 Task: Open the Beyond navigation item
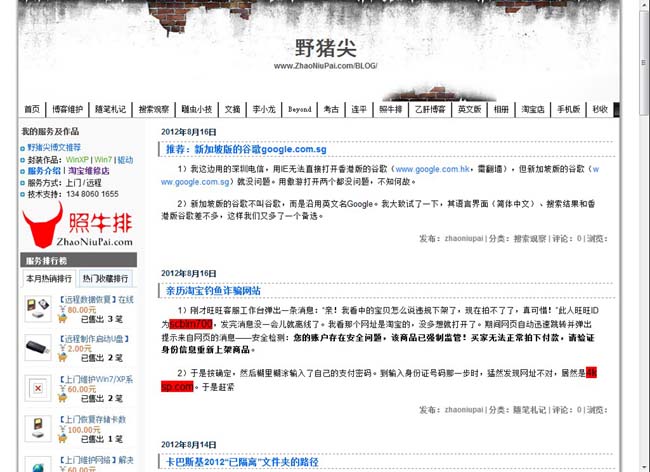[x=299, y=109]
